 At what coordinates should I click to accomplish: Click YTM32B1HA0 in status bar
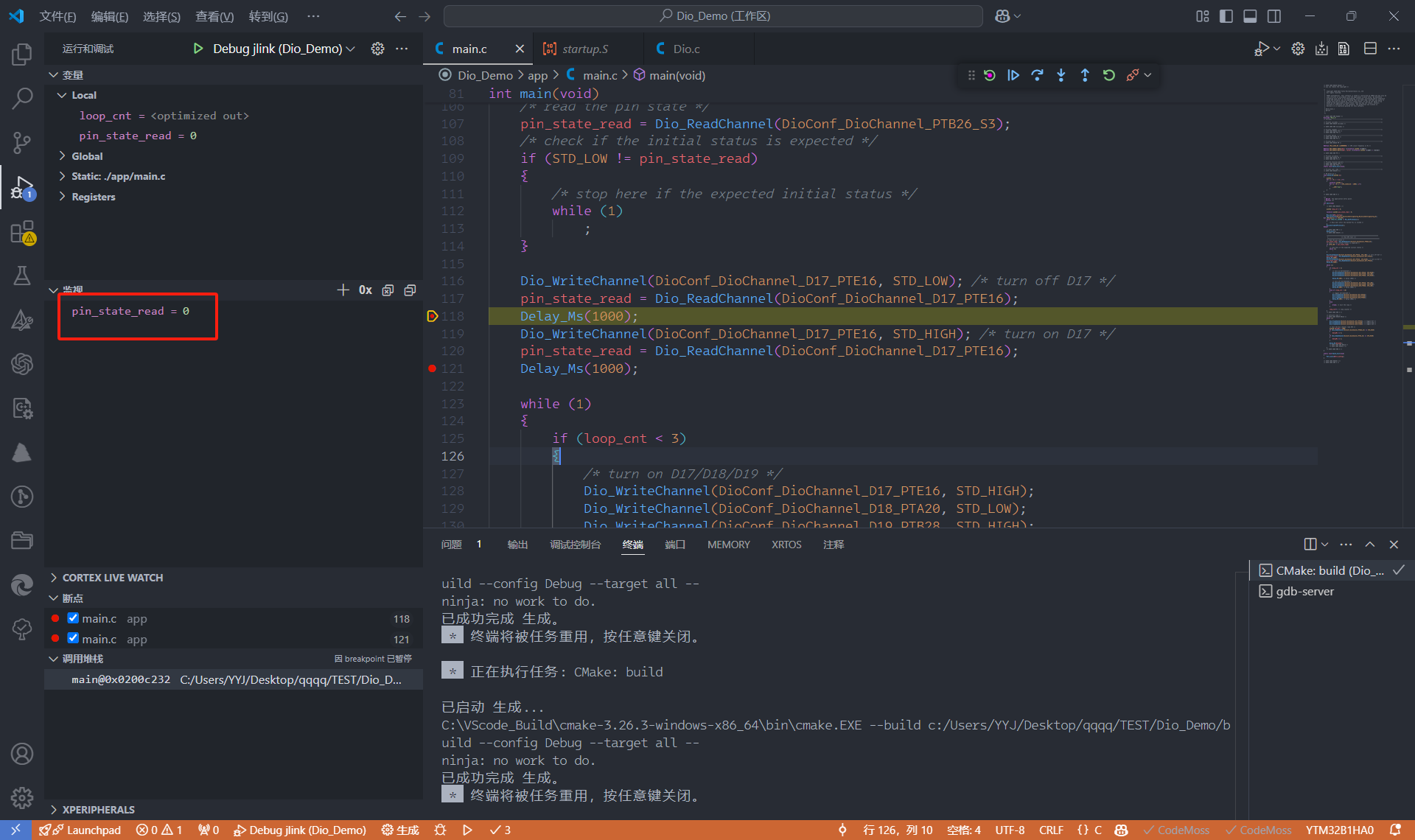pos(1339,830)
